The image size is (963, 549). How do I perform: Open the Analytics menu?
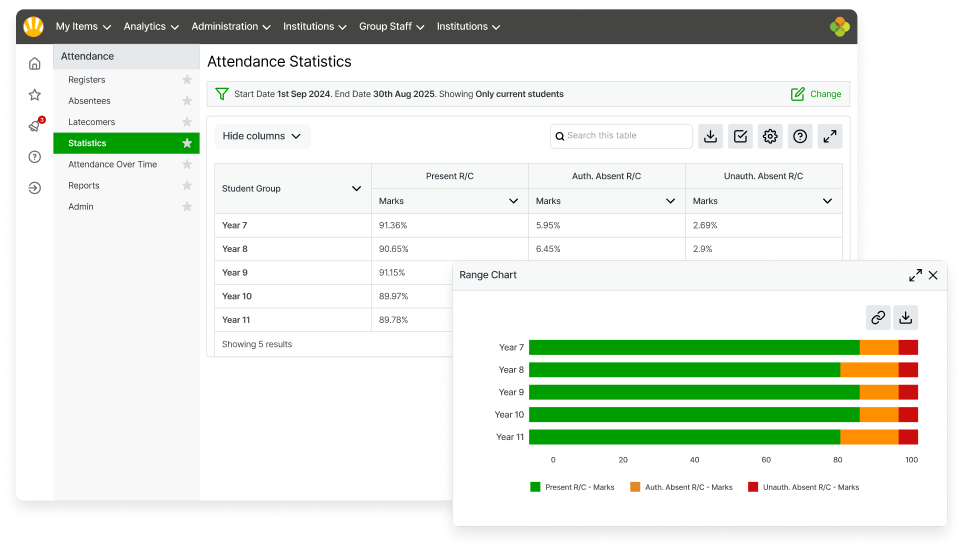tap(151, 27)
